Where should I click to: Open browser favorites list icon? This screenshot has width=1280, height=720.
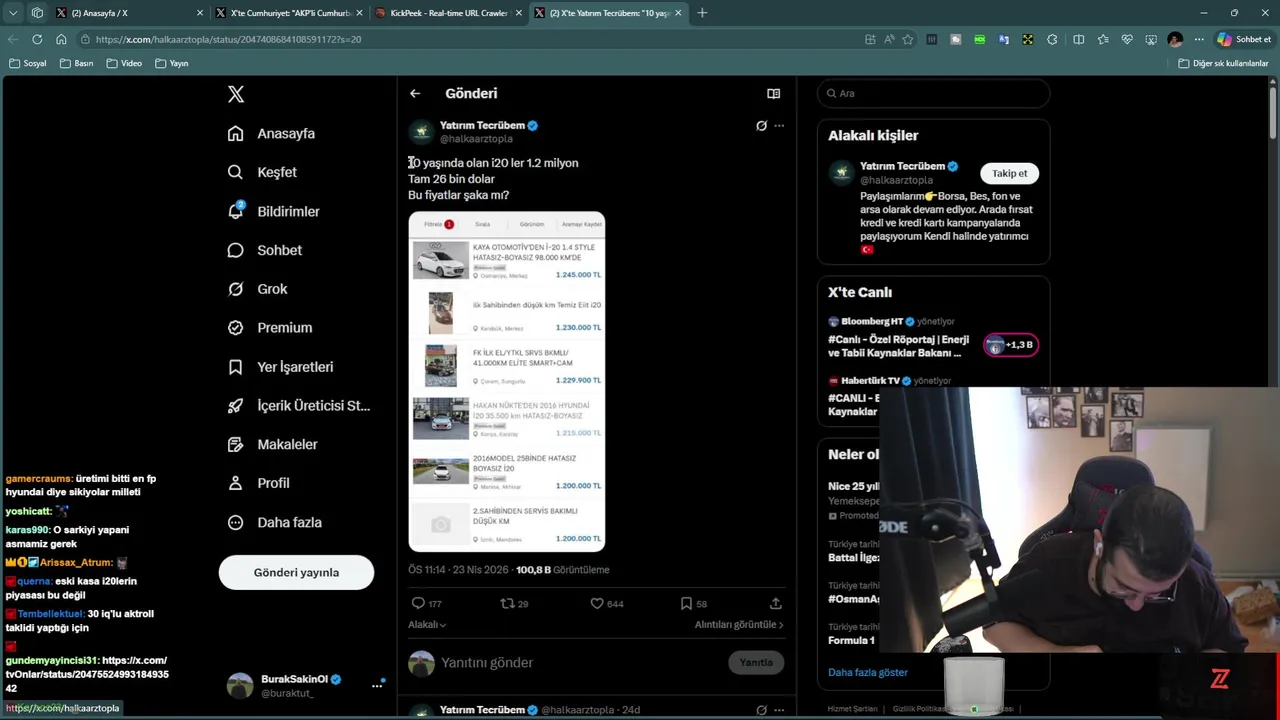(x=1103, y=39)
